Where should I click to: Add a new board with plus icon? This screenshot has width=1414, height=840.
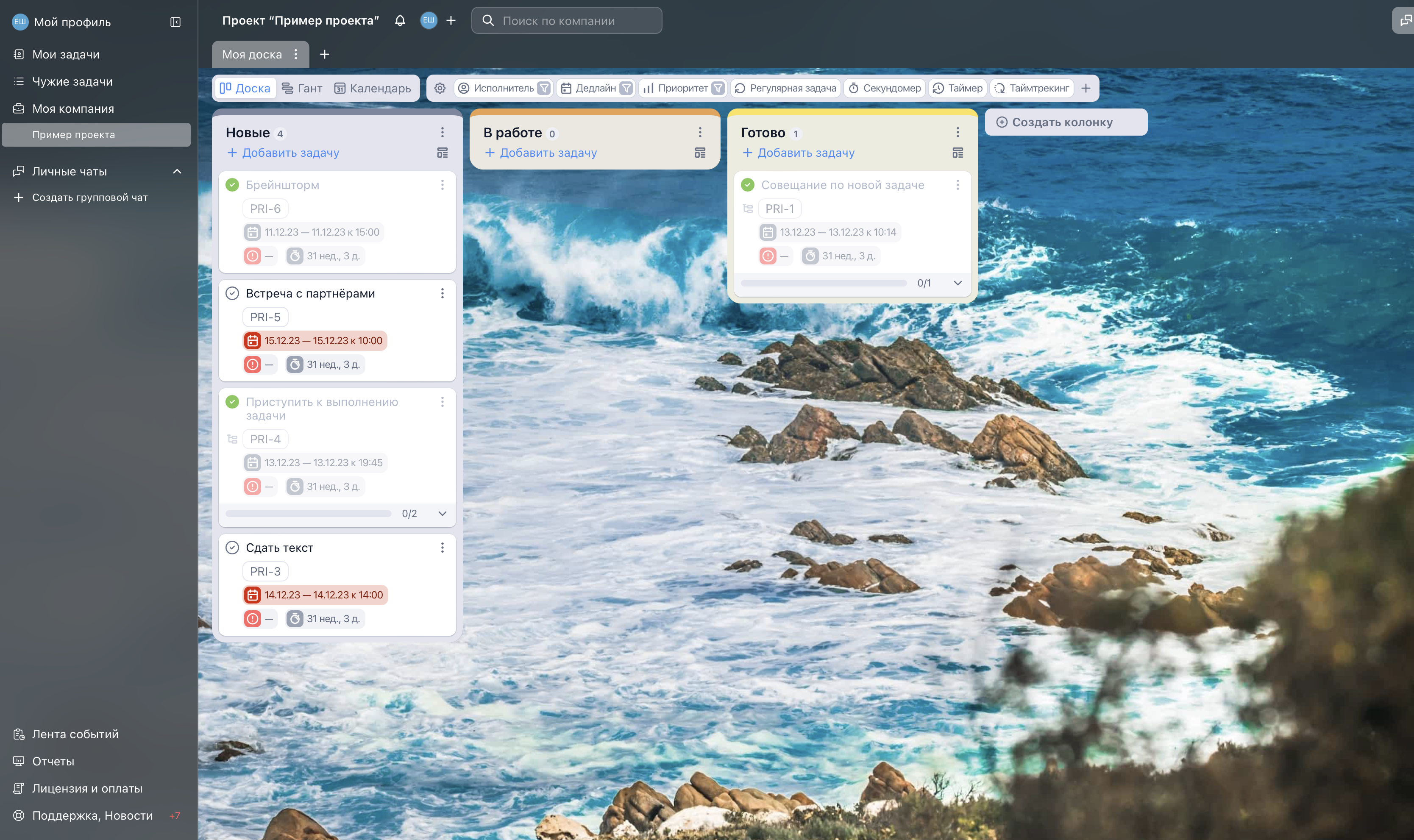[x=324, y=54]
